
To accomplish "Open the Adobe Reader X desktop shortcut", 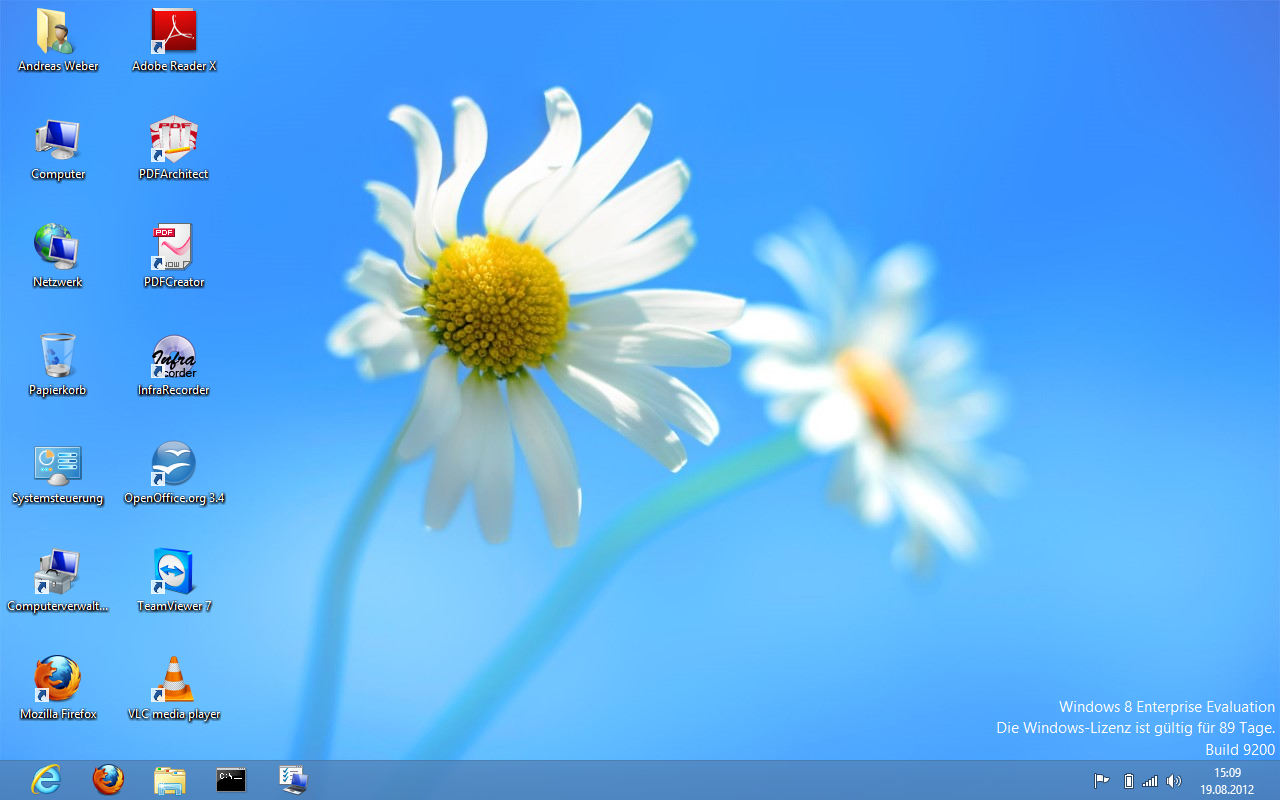I will 174,32.
